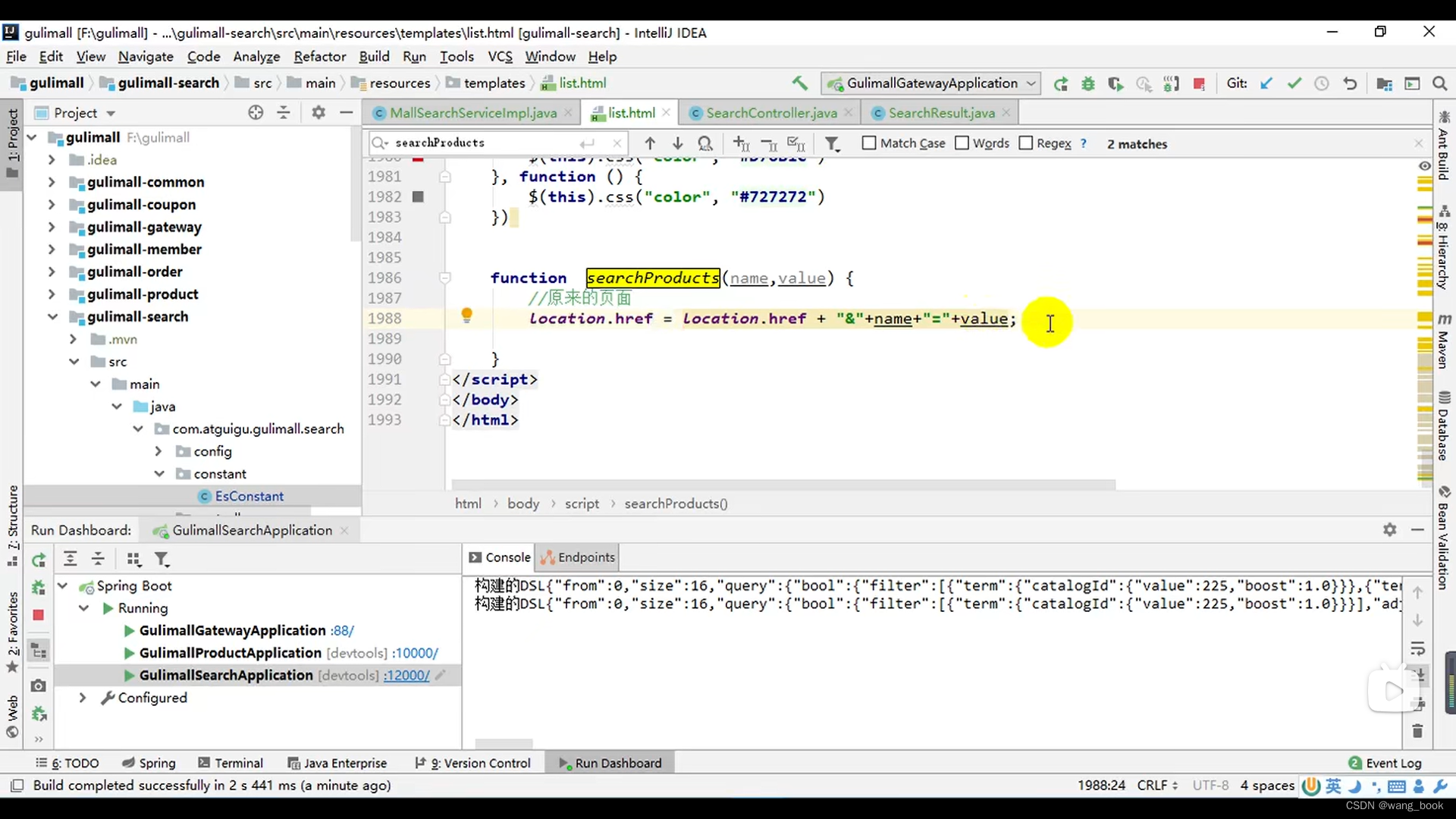Viewport: 1456px width, 819px height.
Task: Open Run Dashboard settings gear
Action: (x=1389, y=530)
